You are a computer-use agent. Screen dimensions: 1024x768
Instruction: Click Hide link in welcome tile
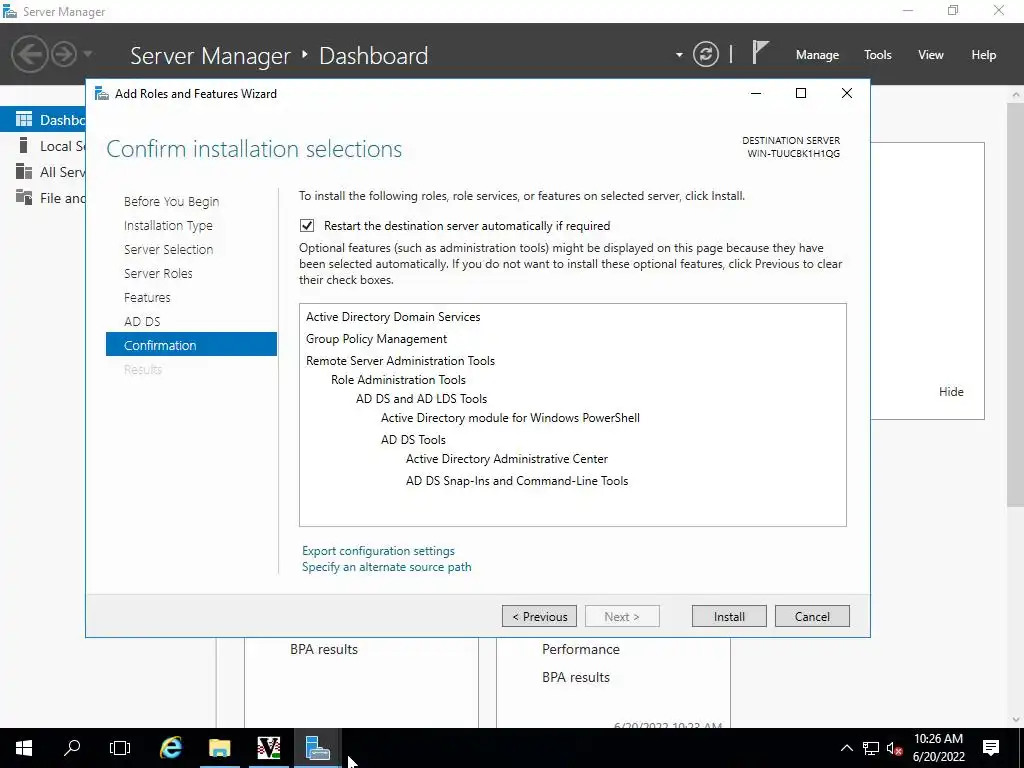click(951, 392)
